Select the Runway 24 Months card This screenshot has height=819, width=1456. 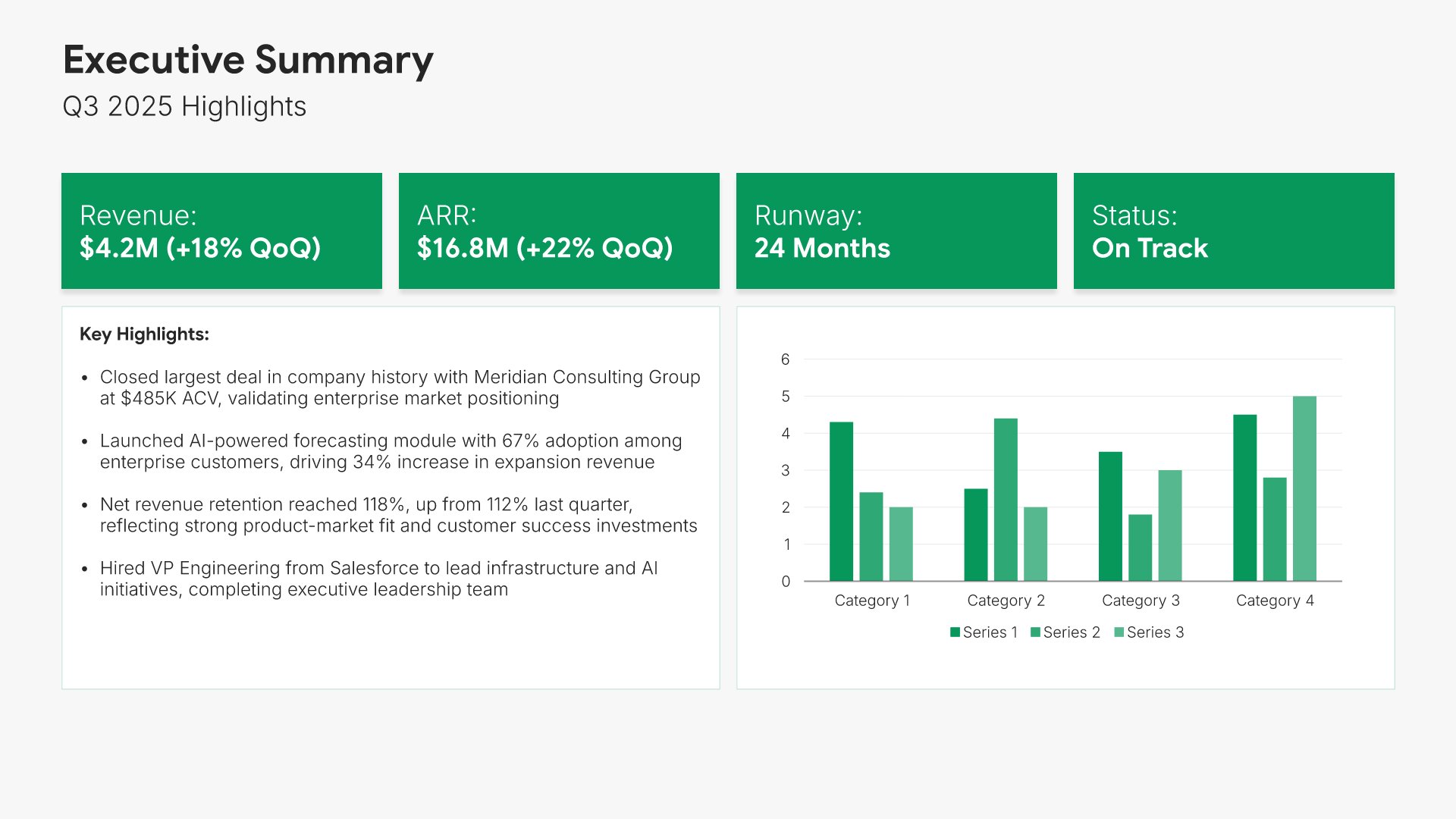896,231
